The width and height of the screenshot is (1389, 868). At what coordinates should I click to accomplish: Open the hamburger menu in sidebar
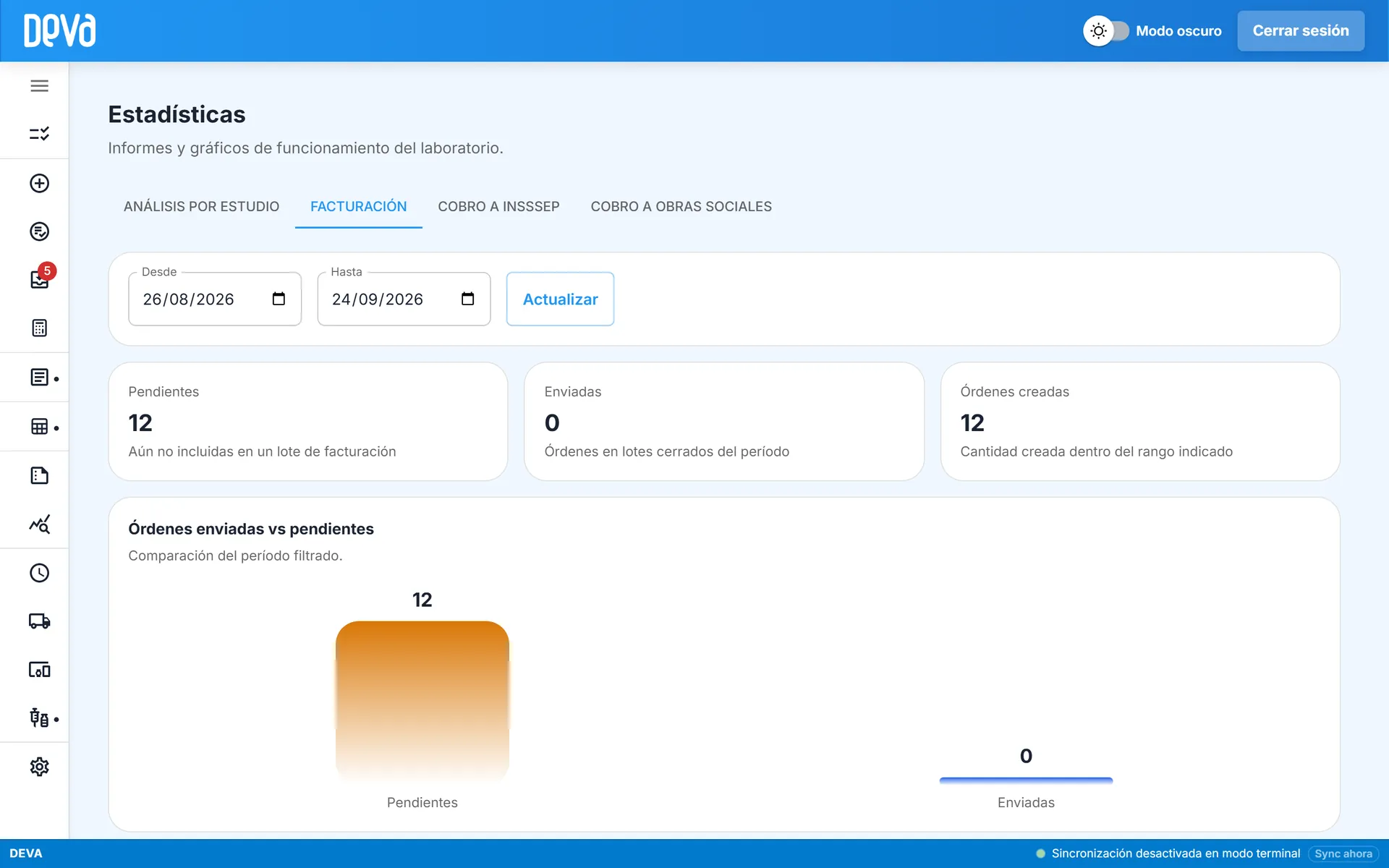pos(39,86)
